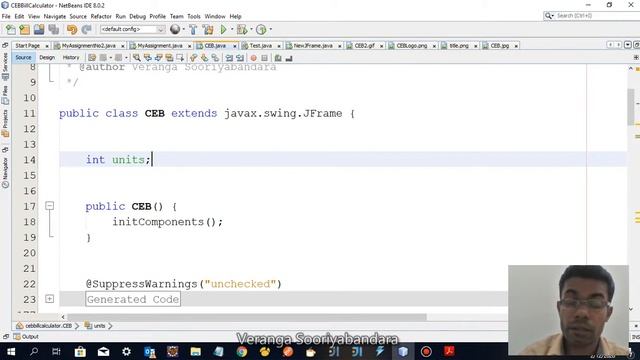Open the Tools menu
Screen dimensions: 640x360
(194, 16)
